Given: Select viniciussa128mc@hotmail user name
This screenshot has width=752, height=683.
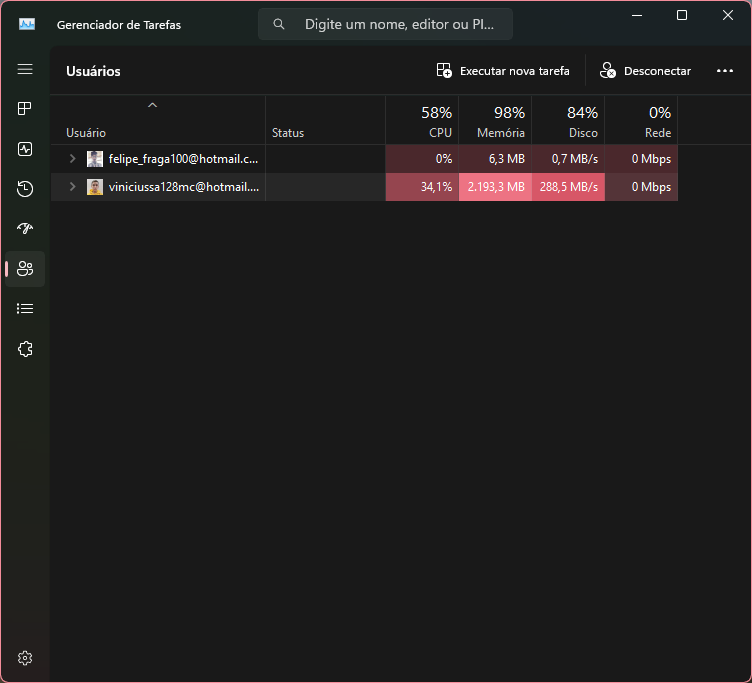Looking at the screenshot, I should point(184,187).
